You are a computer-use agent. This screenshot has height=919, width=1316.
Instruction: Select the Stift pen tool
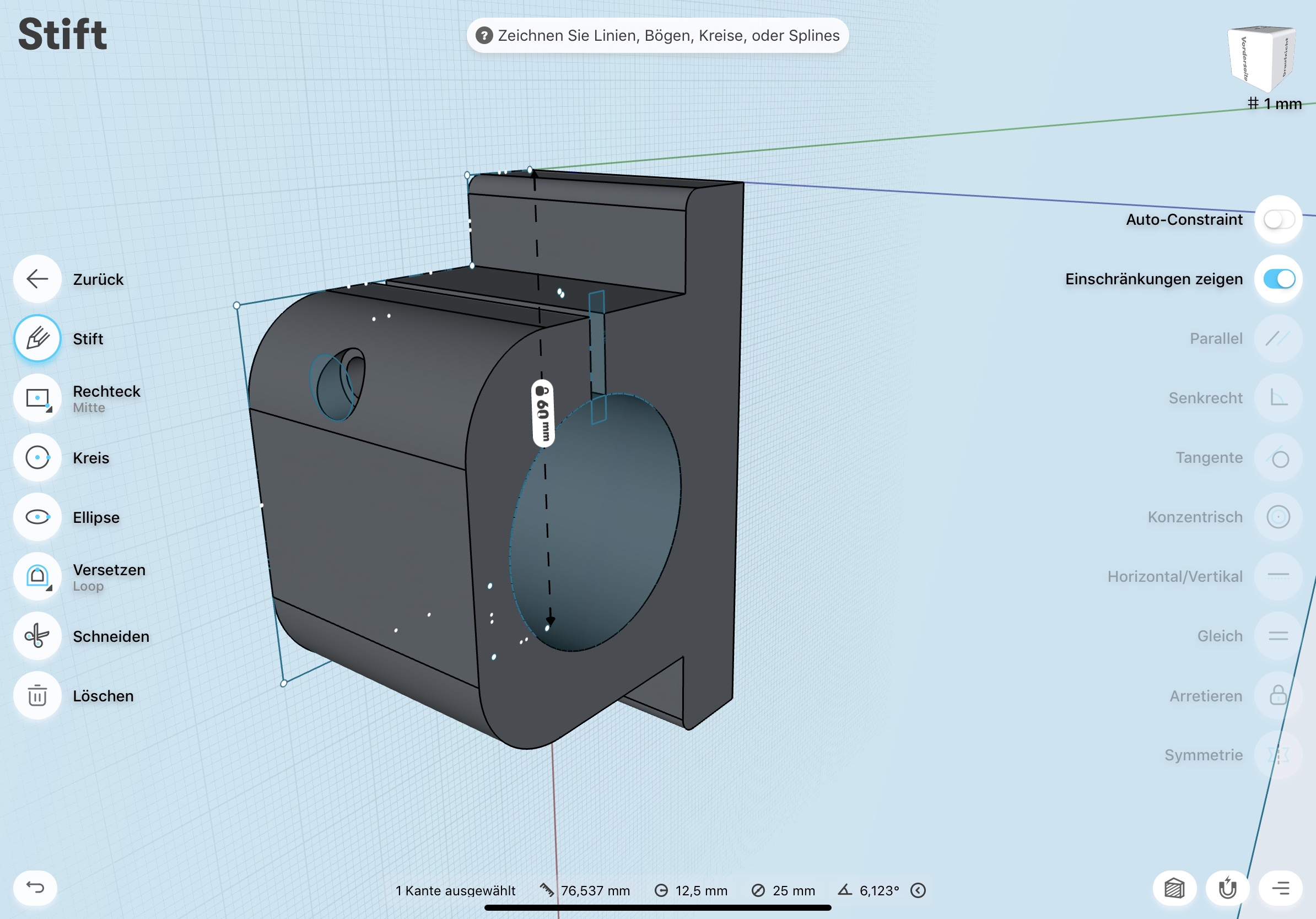click(37, 339)
